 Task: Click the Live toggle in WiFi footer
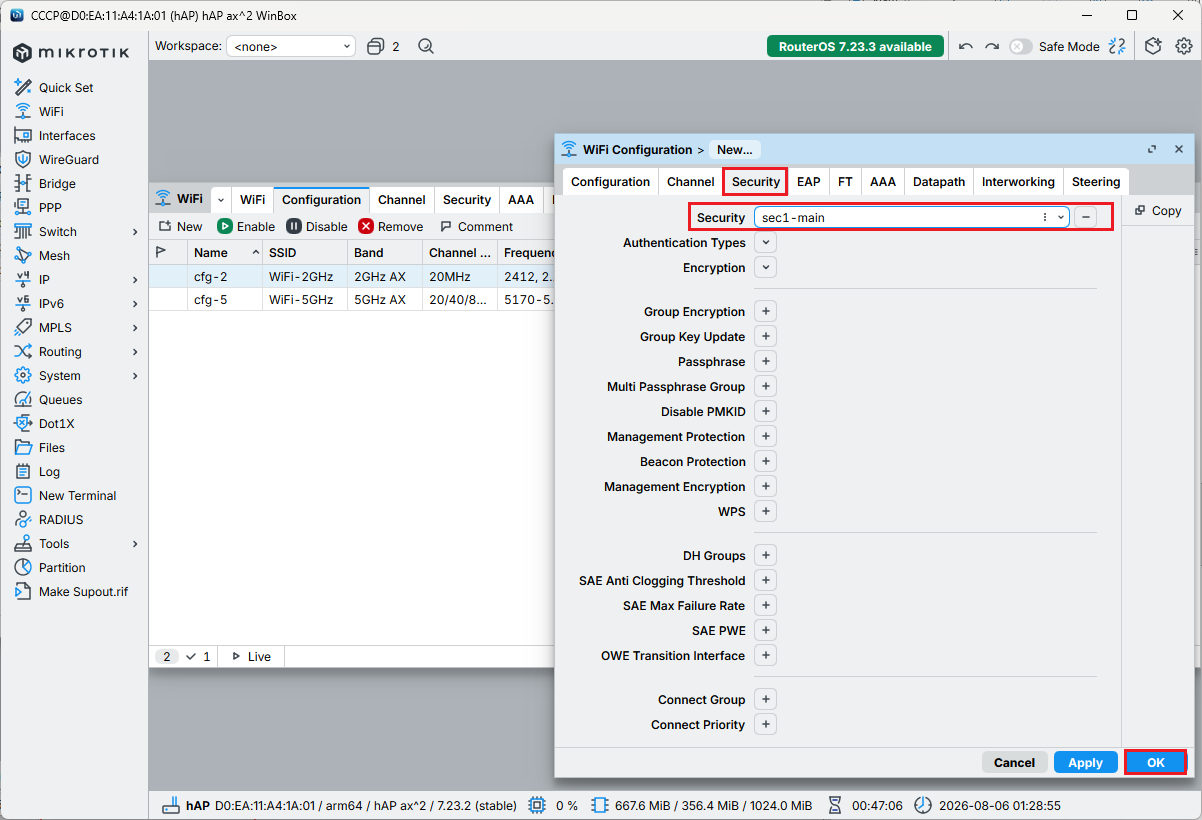pyautogui.click(x=251, y=657)
